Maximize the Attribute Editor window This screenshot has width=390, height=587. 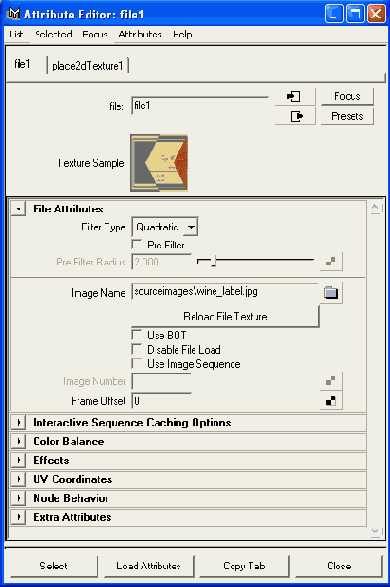pyautogui.click(x=355, y=14)
